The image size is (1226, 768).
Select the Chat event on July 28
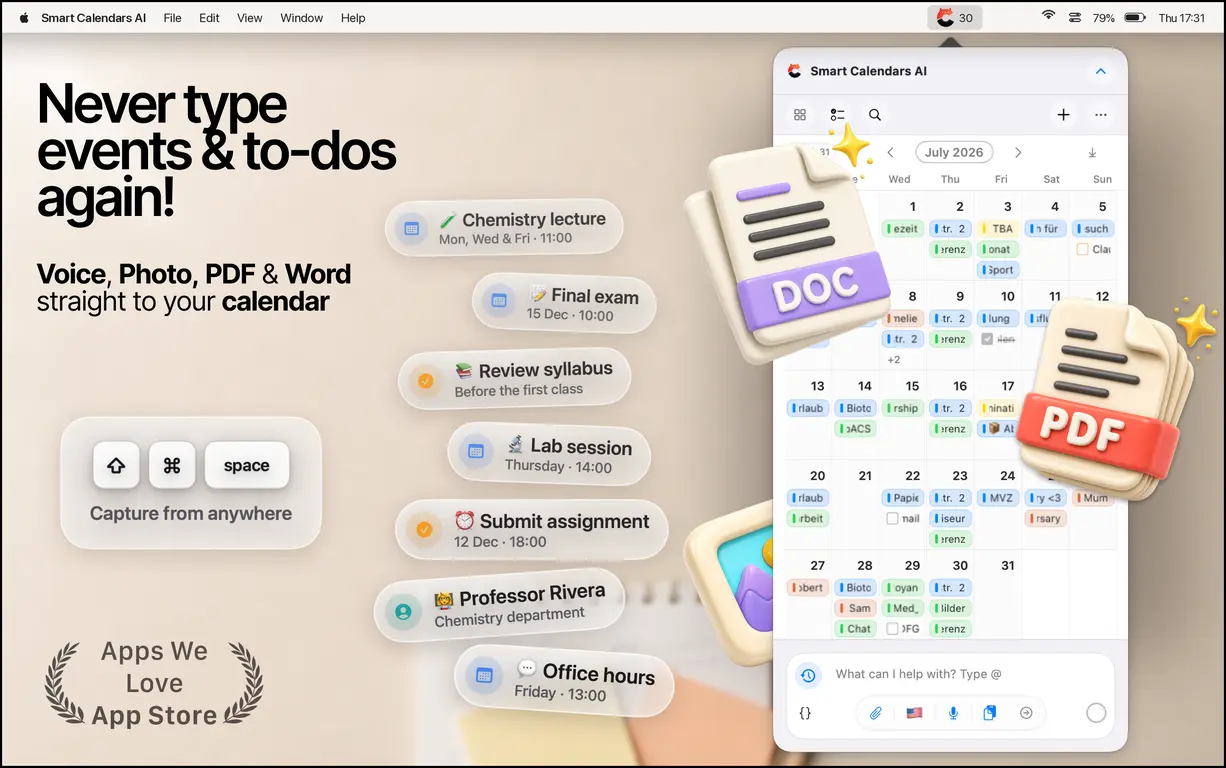pyautogui.click(x=855, y=629)
